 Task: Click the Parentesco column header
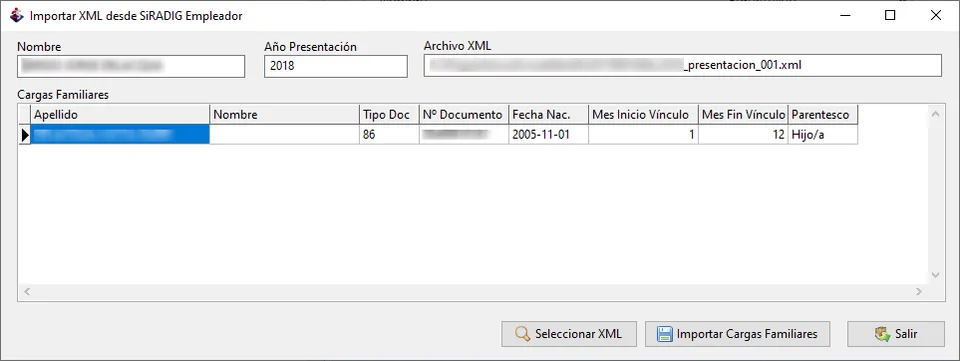click(823, 115)
